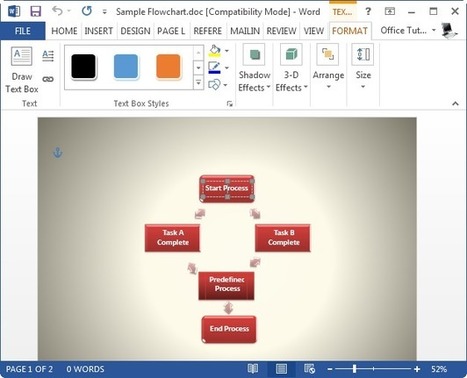Open the Arrange menu
Screen dimensions: 467x378
click(328, 69)
